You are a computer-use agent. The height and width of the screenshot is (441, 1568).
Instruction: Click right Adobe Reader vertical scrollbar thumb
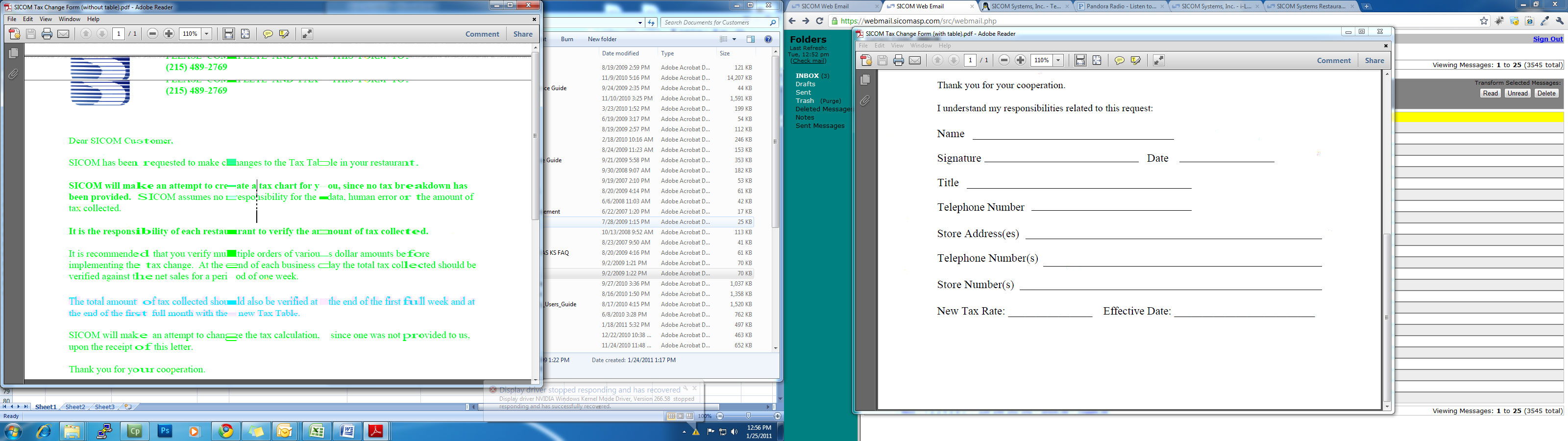pyautogui.click(x=1387, y=317)
